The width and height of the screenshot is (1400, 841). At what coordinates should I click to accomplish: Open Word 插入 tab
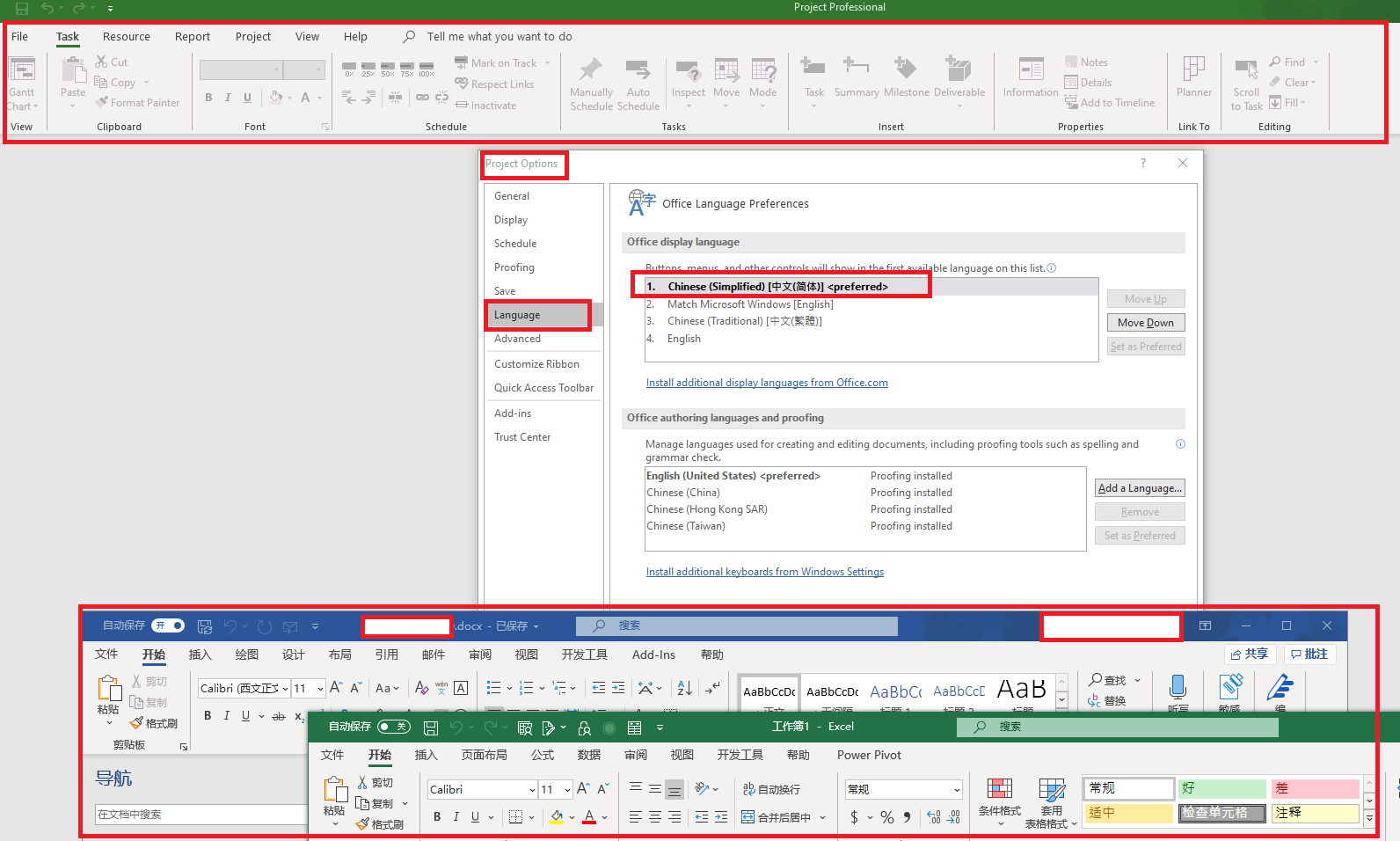coord(201,655)
